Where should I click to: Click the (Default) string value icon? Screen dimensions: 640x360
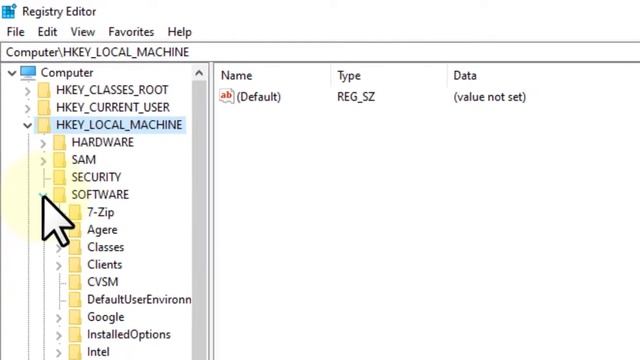pyautogui.click(x=227, y=96)
